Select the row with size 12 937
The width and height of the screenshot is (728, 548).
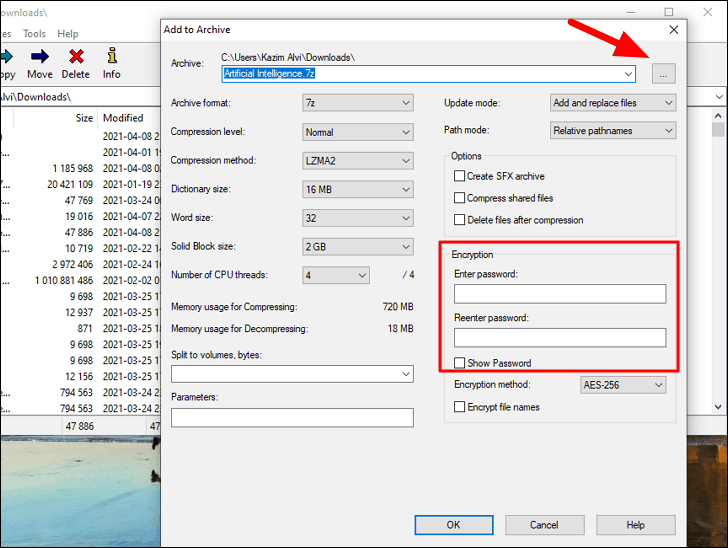point(80,313)
